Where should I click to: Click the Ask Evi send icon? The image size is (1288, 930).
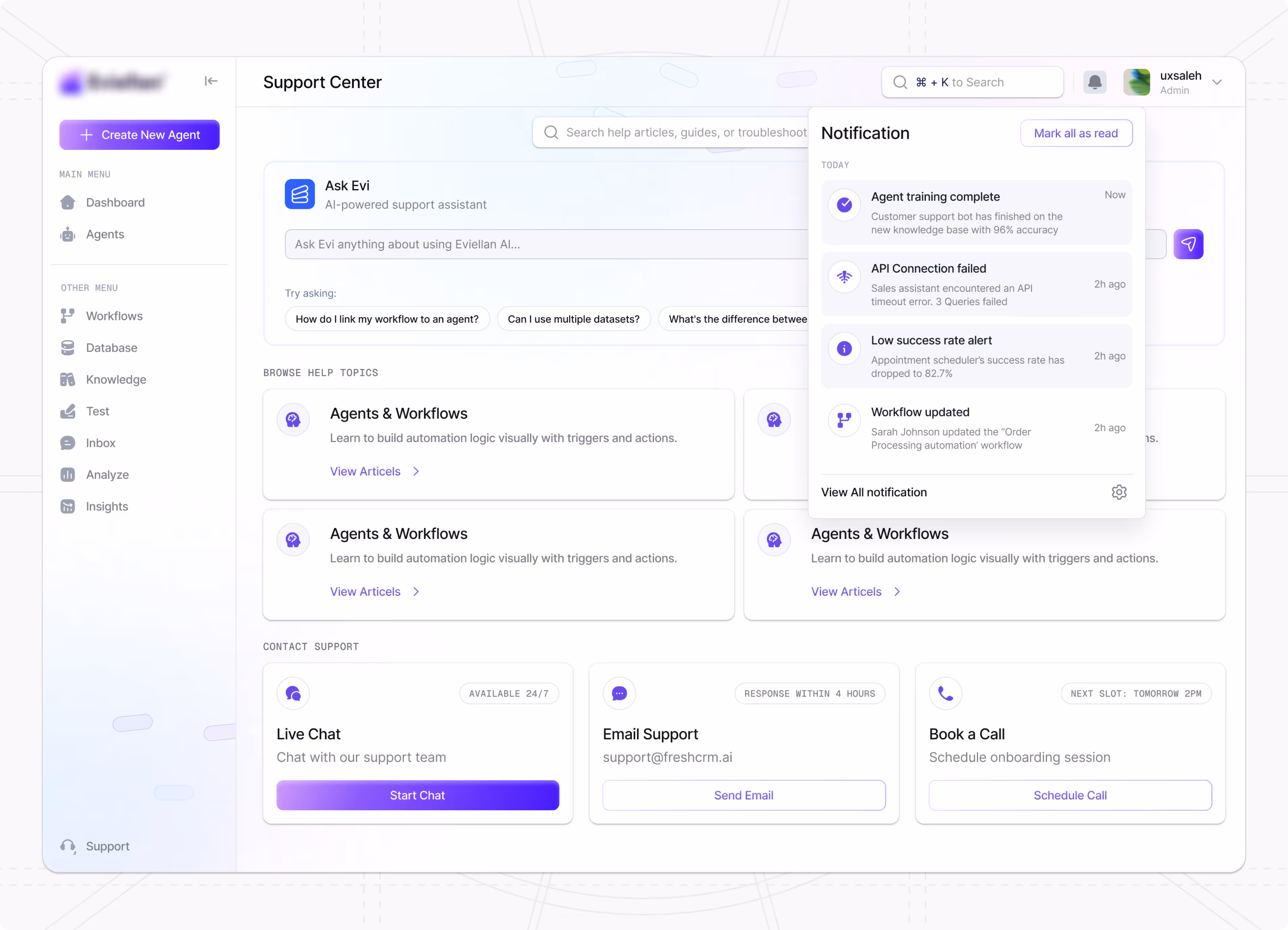click(x=1188, y=244)
